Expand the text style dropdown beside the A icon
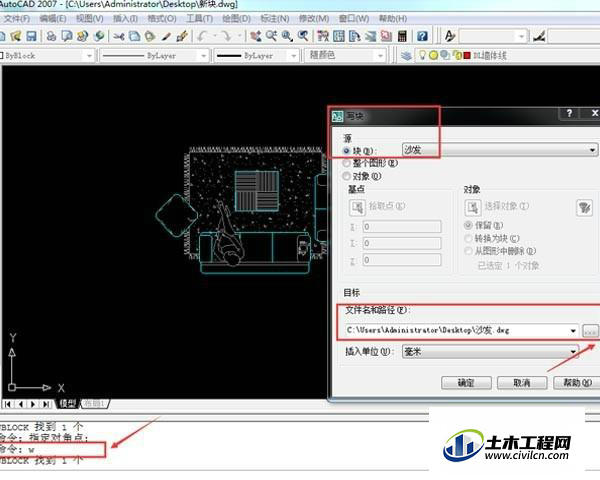This screenshot has height=480, width=600. [521, 37]
